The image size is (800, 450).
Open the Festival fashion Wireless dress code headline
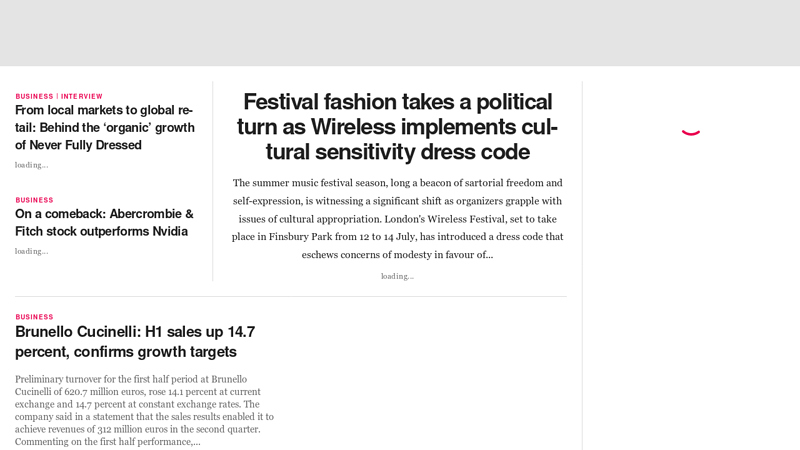coord(397,127)
